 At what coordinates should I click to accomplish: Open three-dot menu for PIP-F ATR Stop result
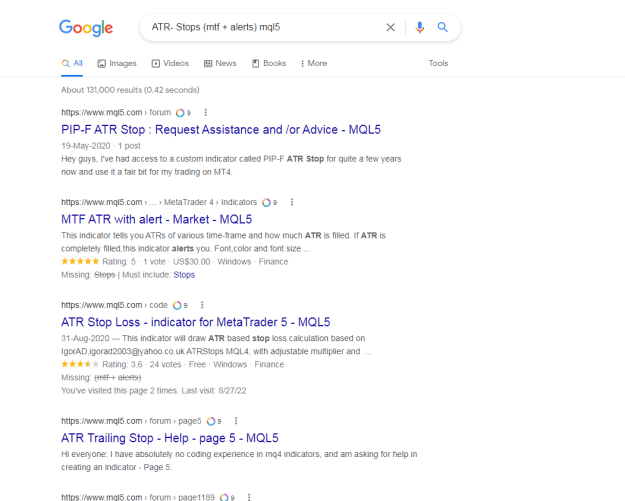point(206,112)
